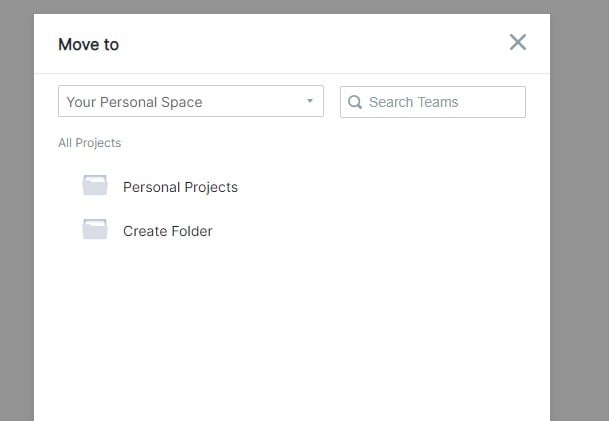Open the Your Personal Space dropdown

(190, 102)
